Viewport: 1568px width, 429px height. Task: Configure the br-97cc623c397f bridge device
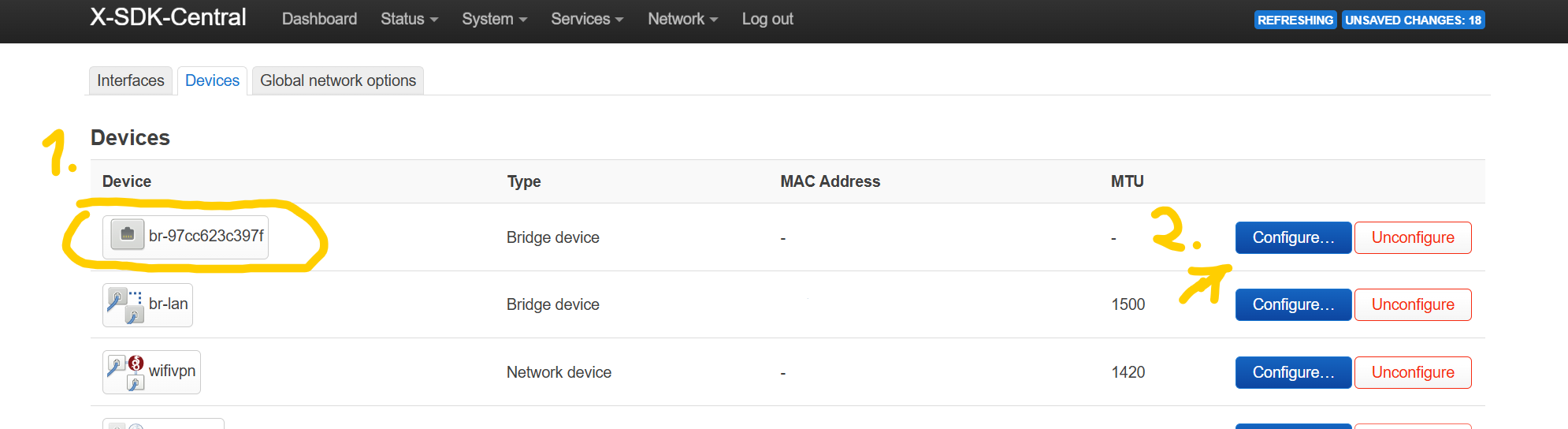(1293, 237)
